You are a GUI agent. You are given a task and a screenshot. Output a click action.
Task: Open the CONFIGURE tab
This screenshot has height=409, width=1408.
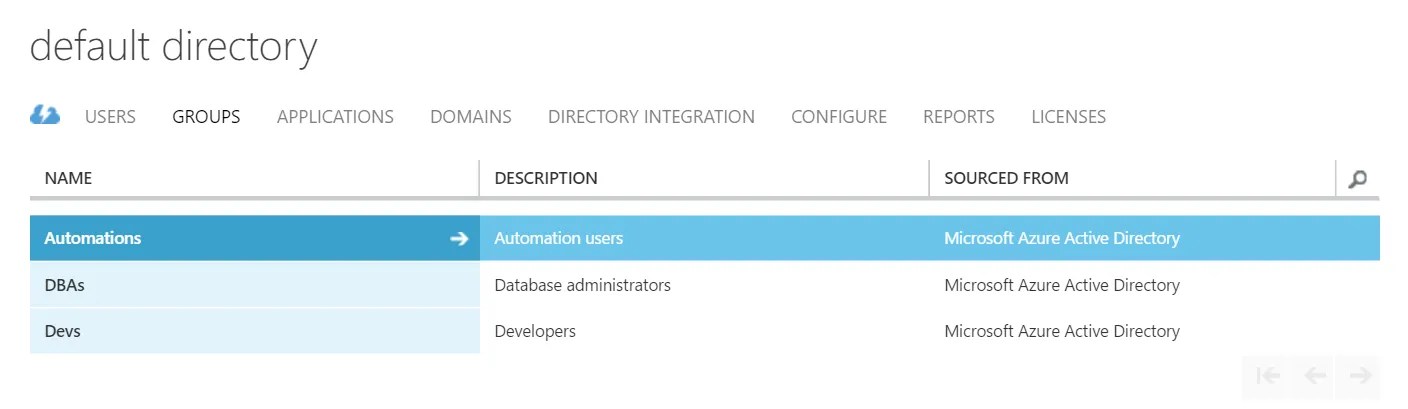[838, 116]
